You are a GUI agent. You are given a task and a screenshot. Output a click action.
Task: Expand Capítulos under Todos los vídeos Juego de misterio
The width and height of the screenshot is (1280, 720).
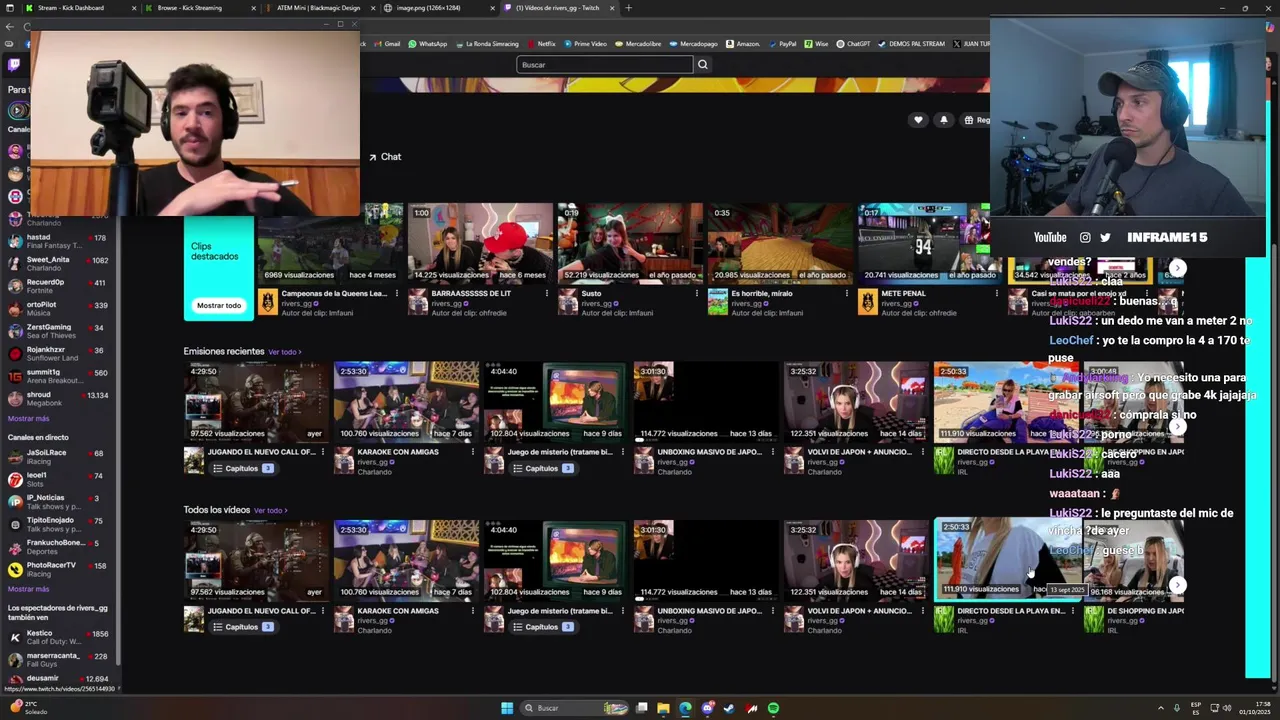pyautogui.click(x=544, y=627)
